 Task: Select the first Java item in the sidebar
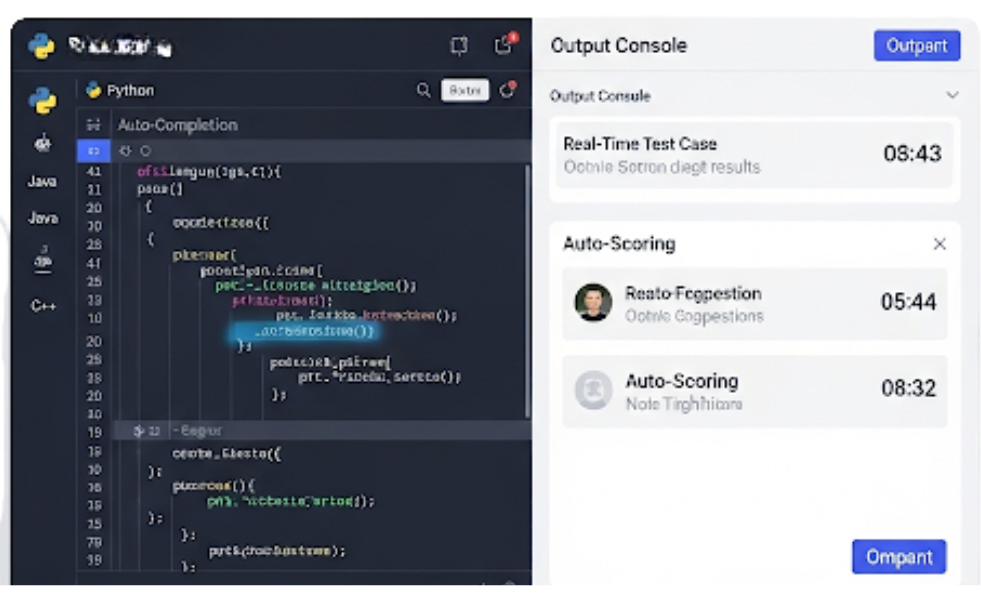(x=42, y=182)
